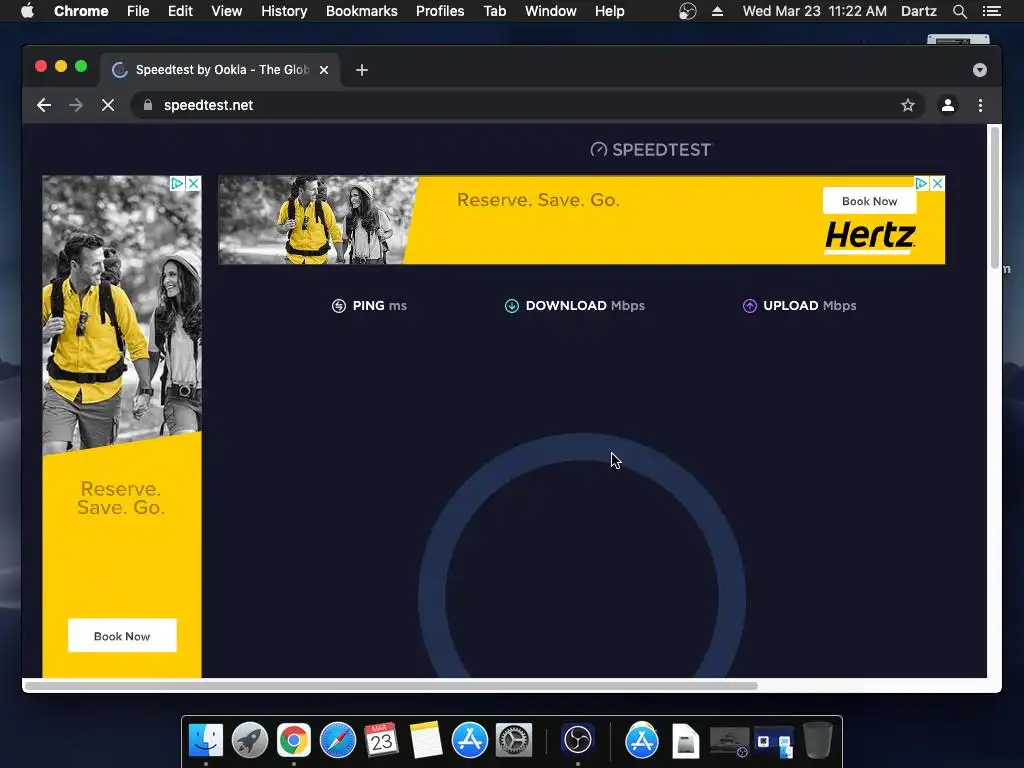
Task: Open the Apple menu
Action: click(x=27, y=11)
